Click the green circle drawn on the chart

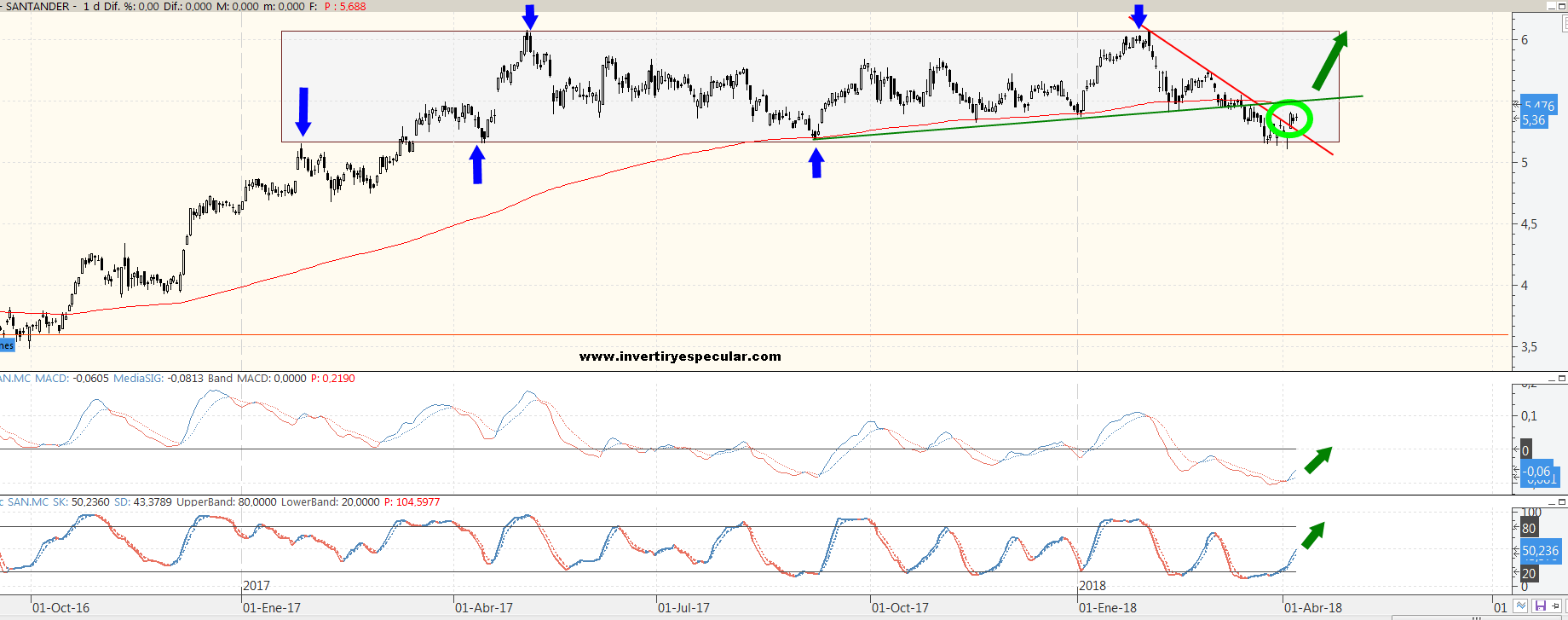(1289, 119)
